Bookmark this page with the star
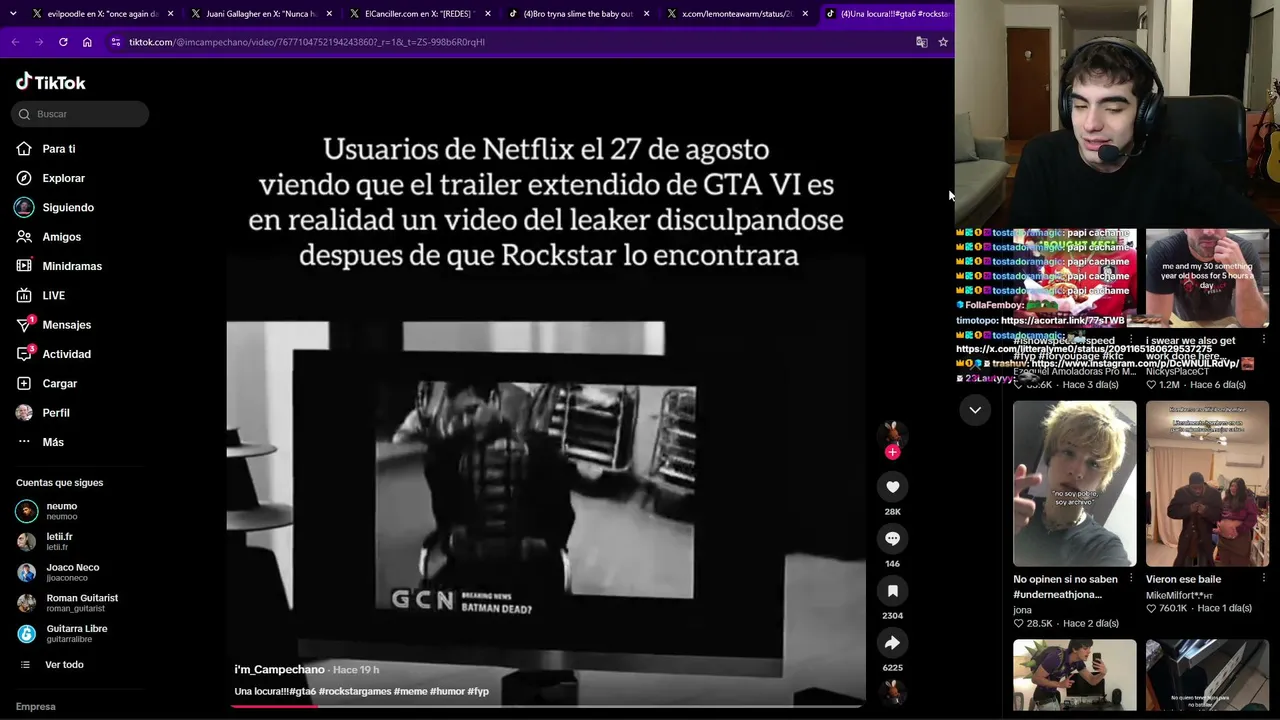Screen dimensions: 1280x720 tap(943, 42)
